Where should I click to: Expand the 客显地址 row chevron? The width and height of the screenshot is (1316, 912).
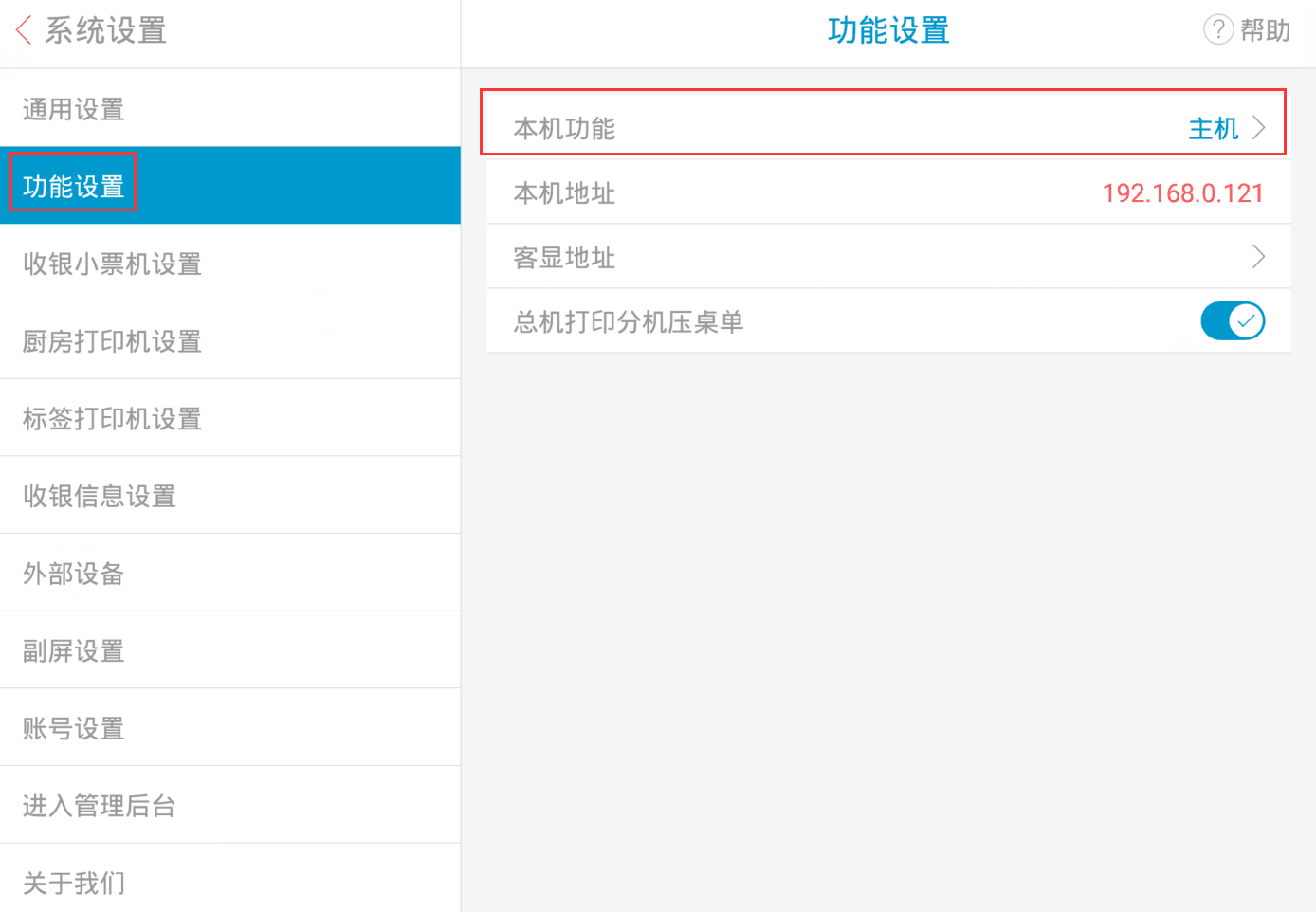1259,257
